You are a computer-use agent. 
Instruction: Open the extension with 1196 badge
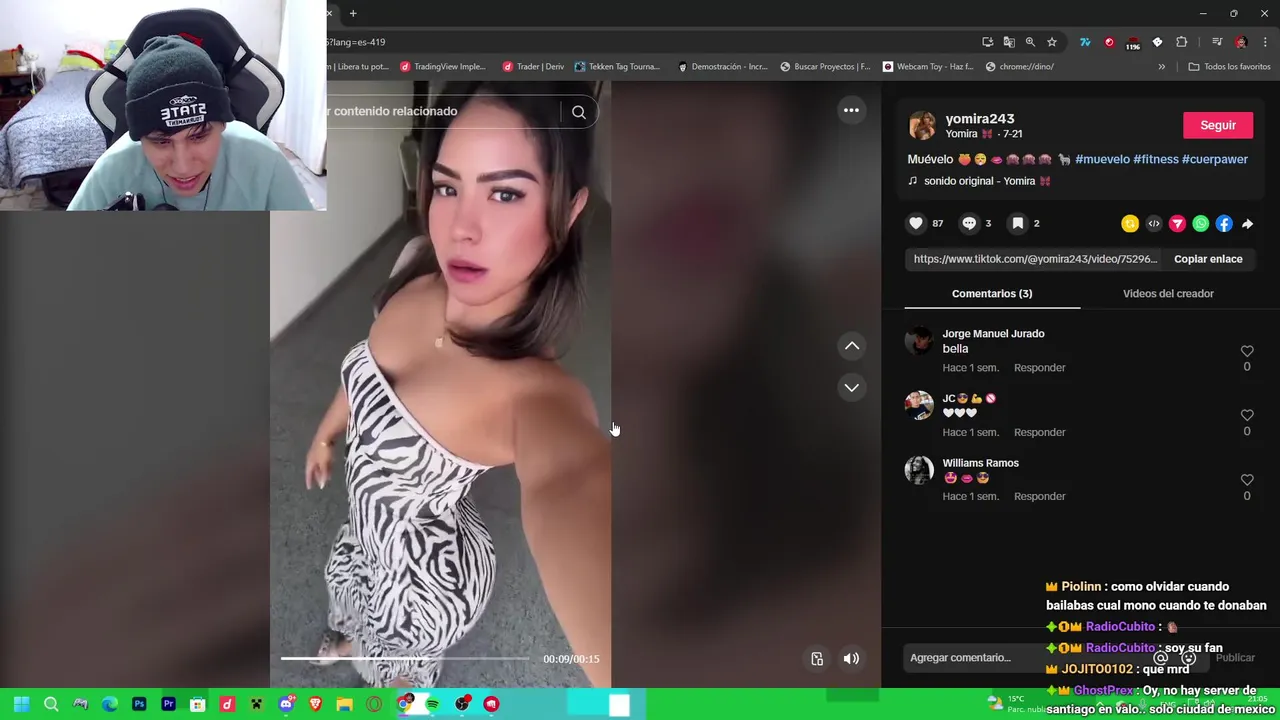pyautogui.click(x=1133, y=43)
